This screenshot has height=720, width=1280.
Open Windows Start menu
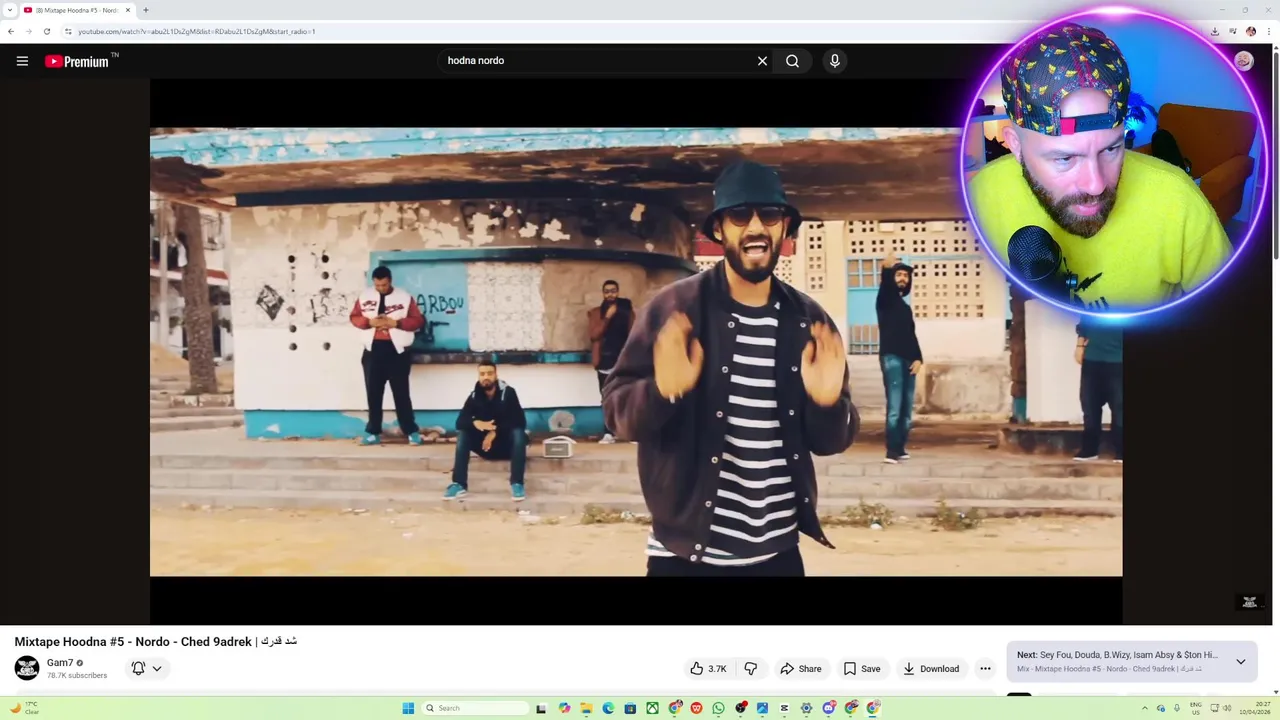tap(408, 708)
